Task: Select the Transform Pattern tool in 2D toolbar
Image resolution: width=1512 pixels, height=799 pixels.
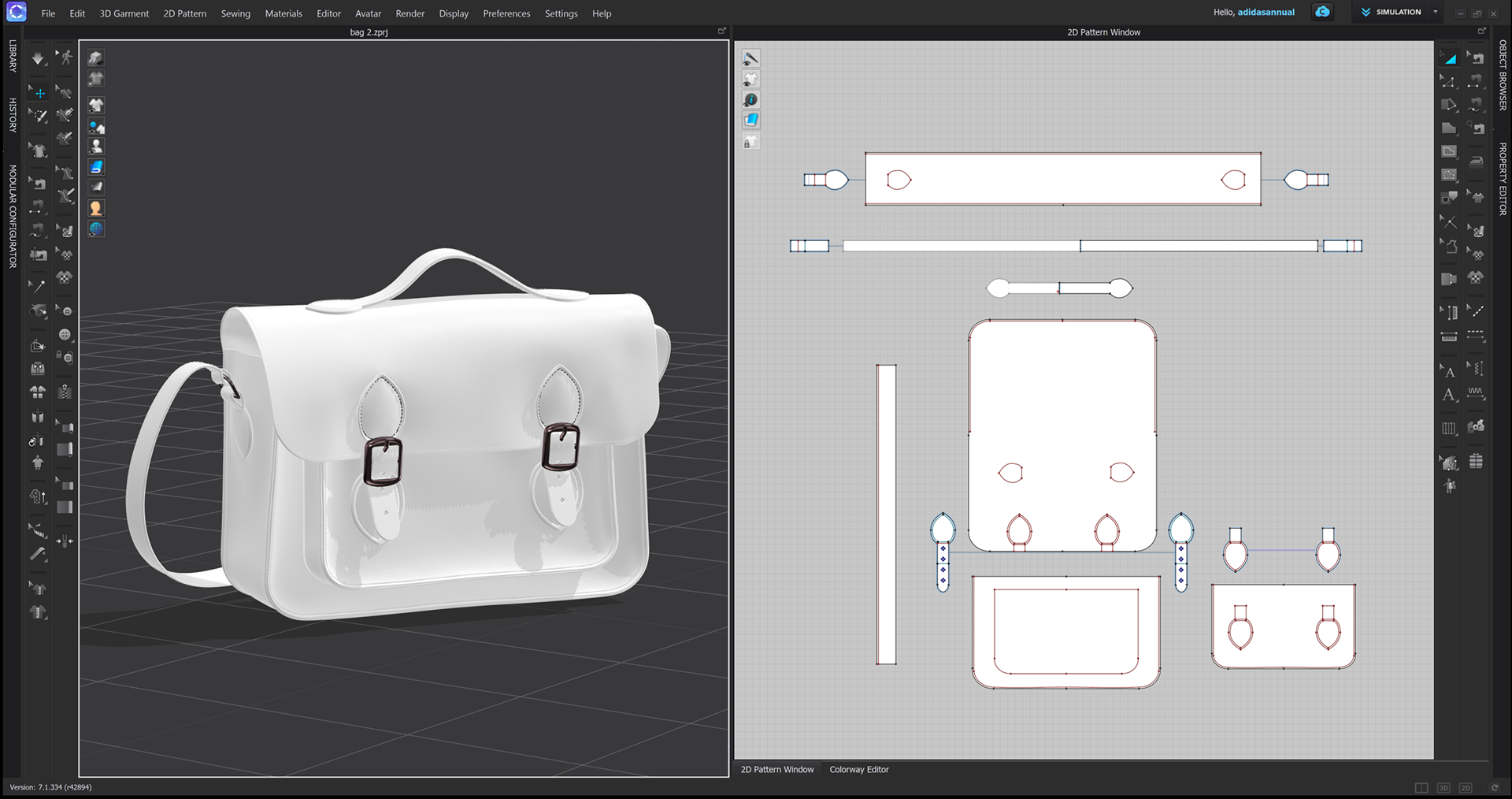Action: [x=1449, y=58]
